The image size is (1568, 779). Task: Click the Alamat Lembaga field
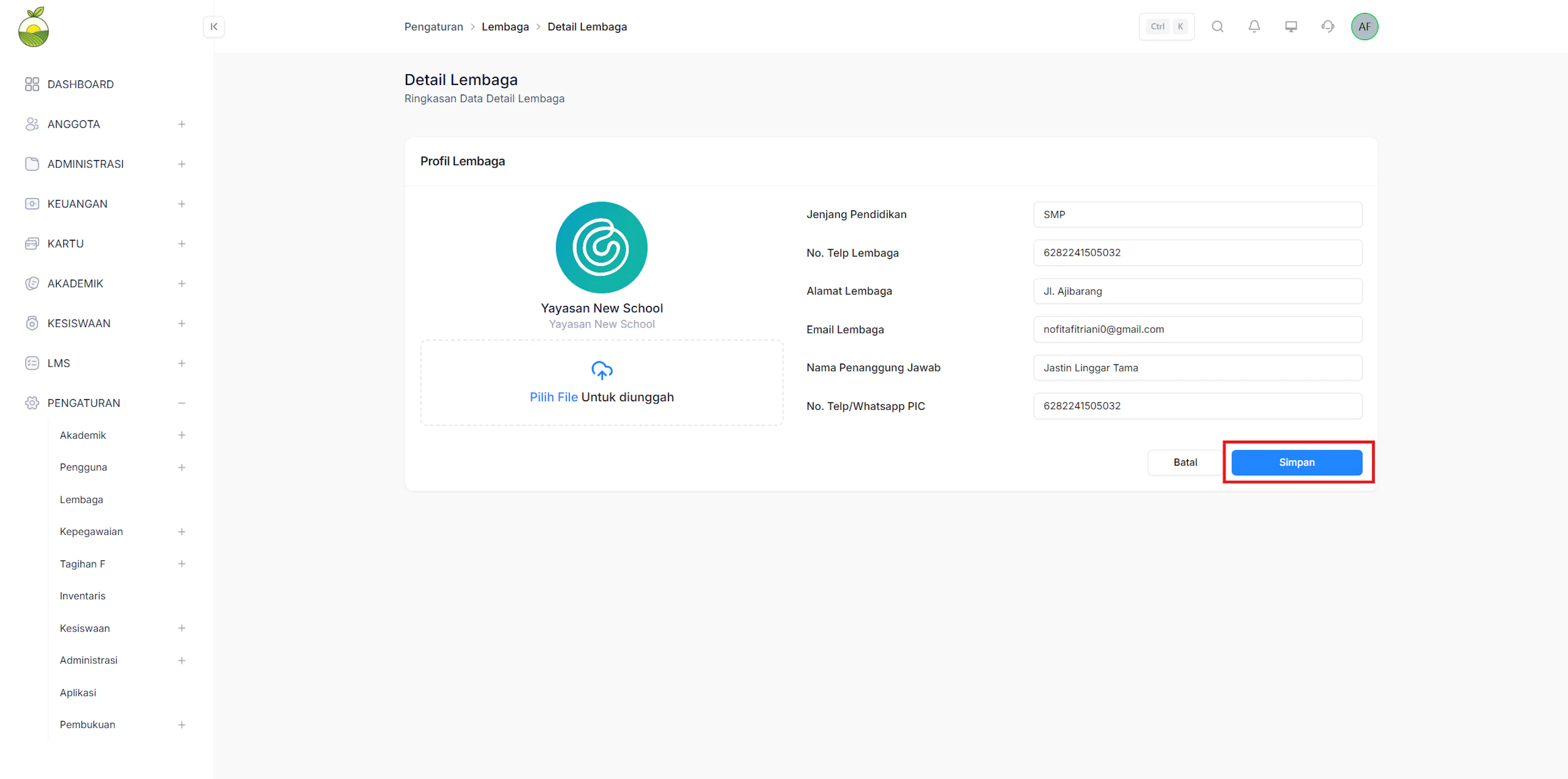pos(1197,291)
